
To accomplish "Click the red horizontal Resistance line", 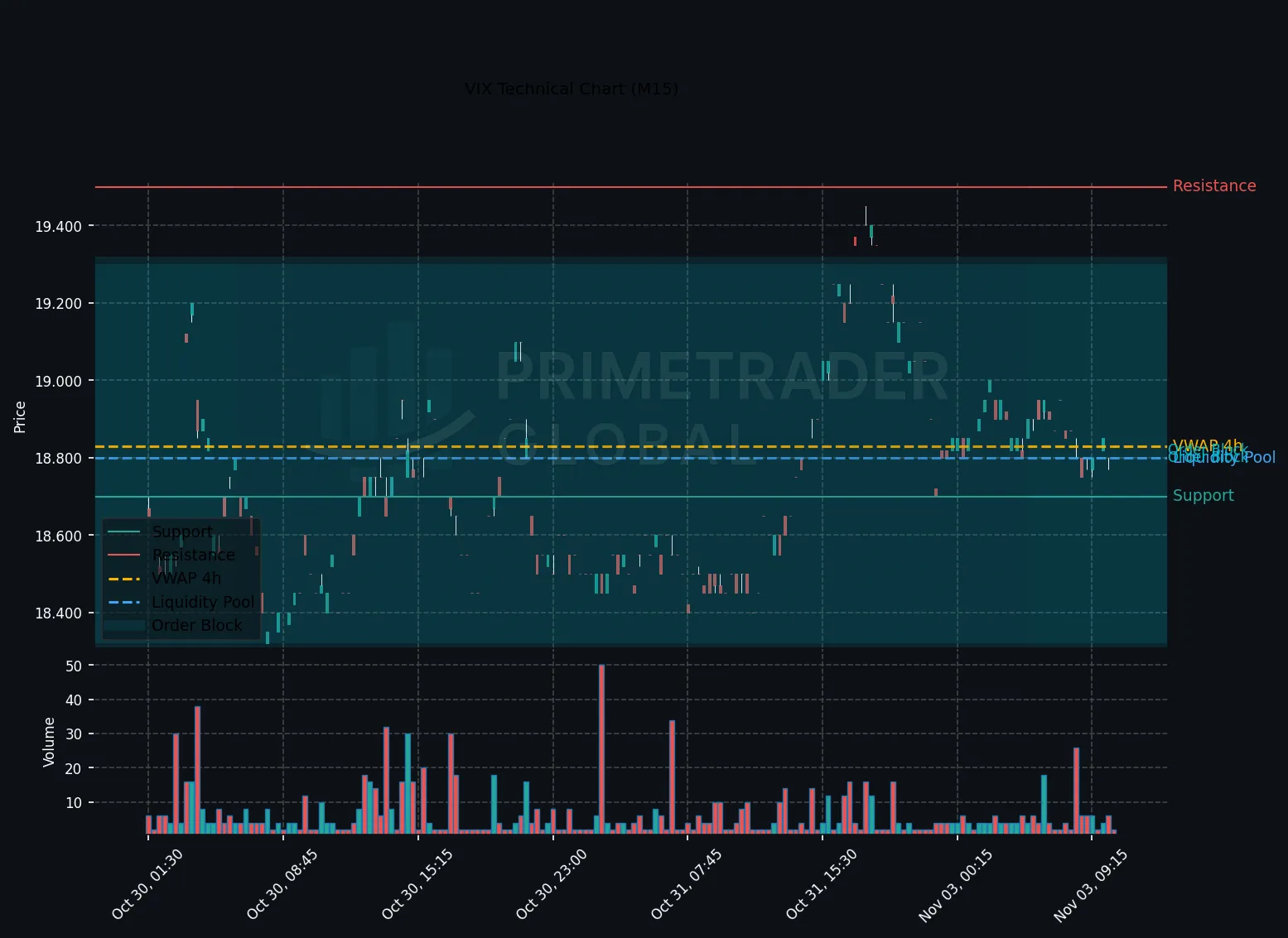I will click(630, 187).
